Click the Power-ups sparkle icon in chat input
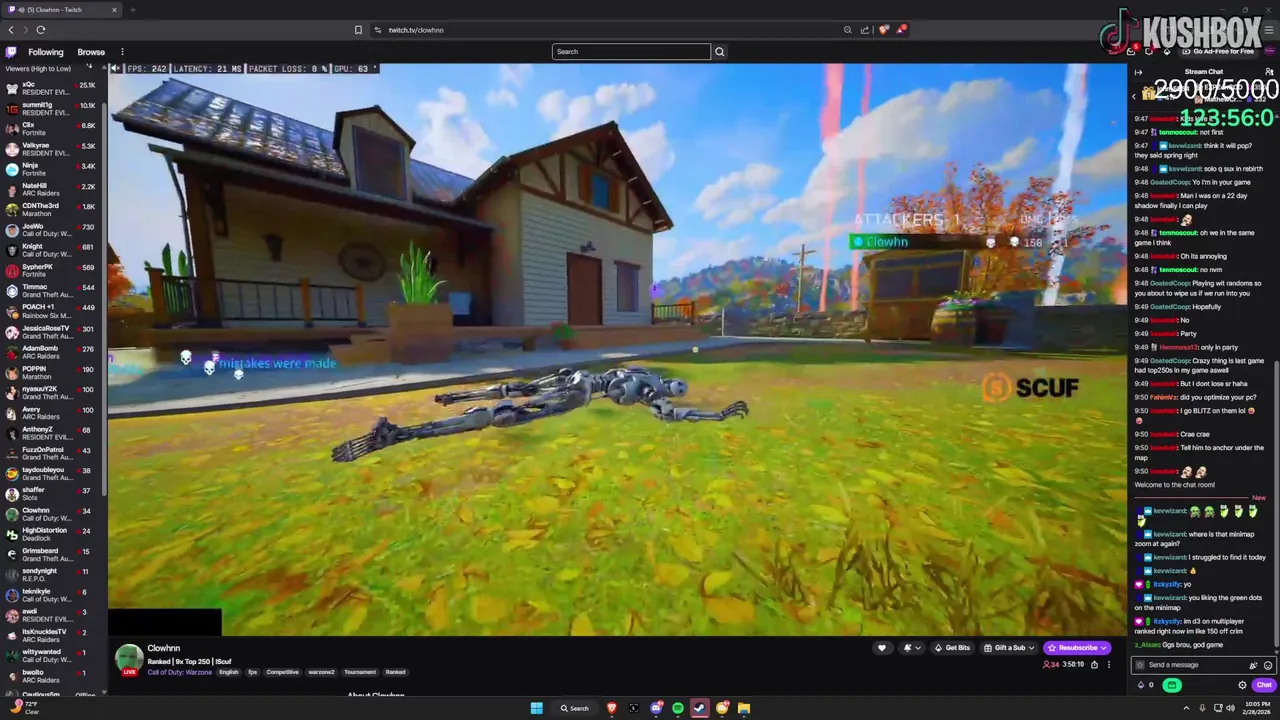Image resolution: width=1280 pixels, height=720 pixels. tap(1253, 665)
